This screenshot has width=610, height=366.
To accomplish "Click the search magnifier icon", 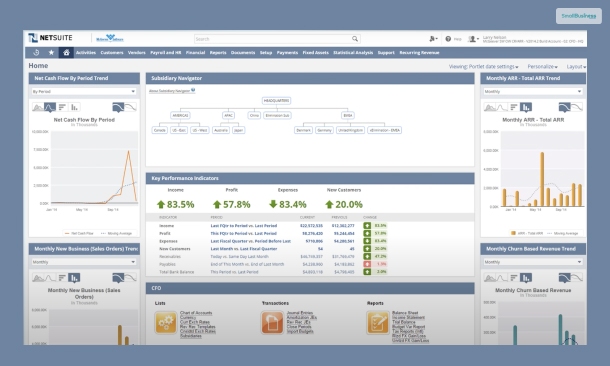I will point(355,39).
